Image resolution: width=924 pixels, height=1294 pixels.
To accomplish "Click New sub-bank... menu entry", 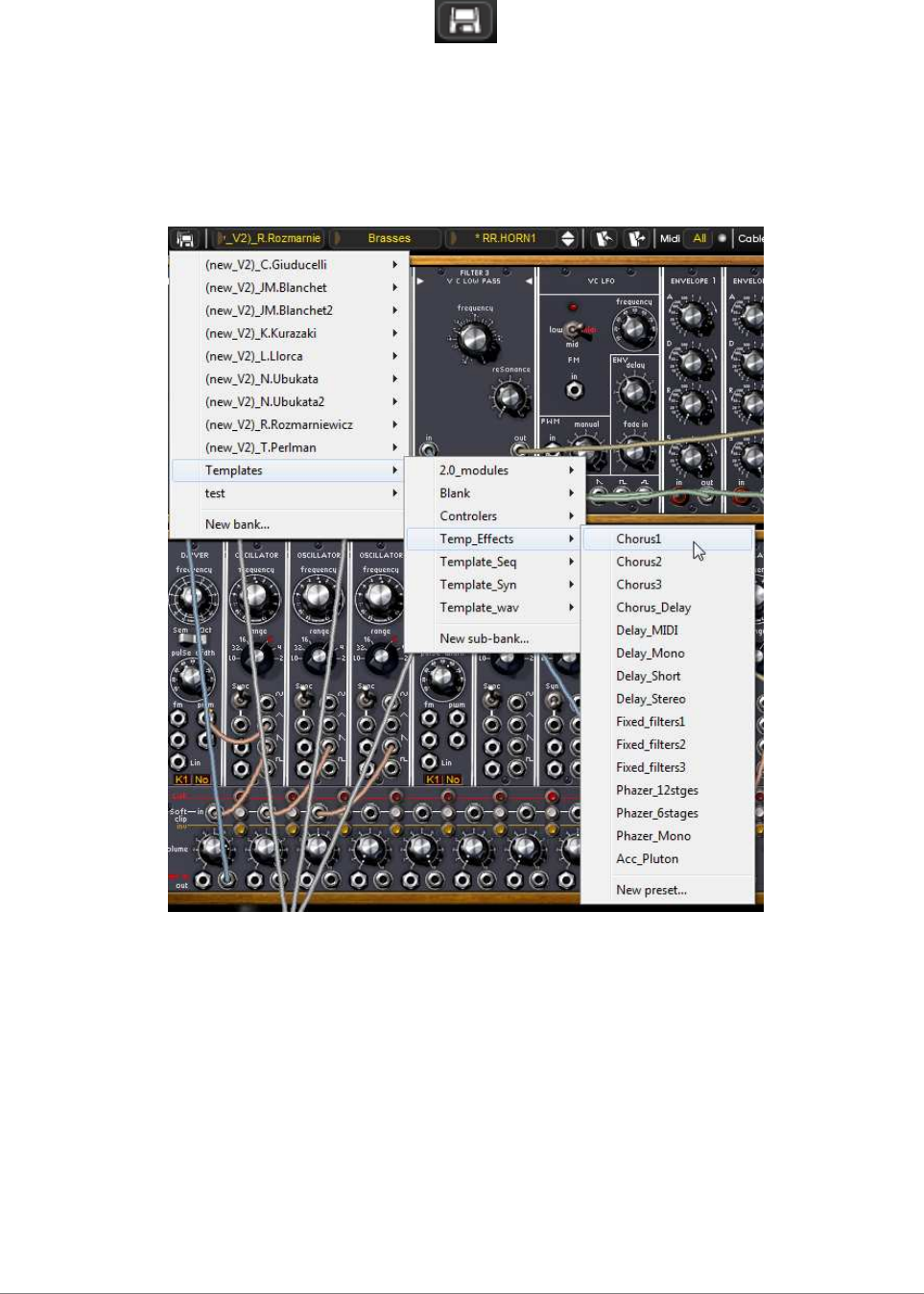I will pyautogui.click(x=493, y=638).
